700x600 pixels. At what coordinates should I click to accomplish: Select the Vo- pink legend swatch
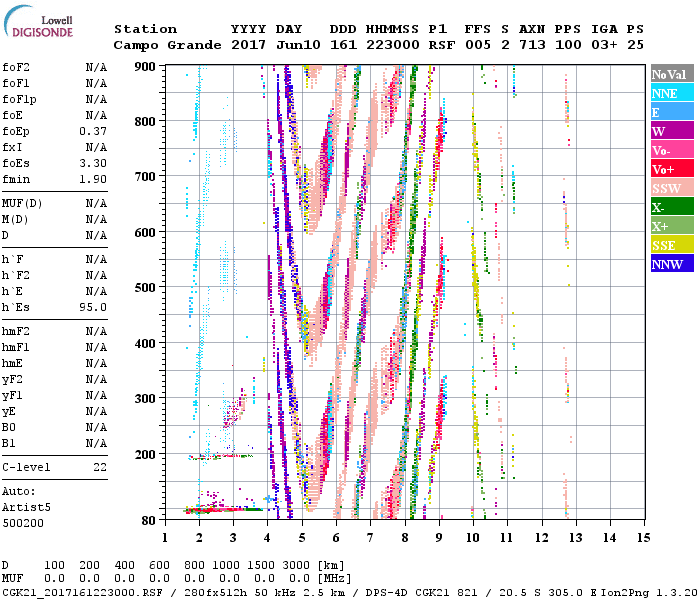click(672, 150)
